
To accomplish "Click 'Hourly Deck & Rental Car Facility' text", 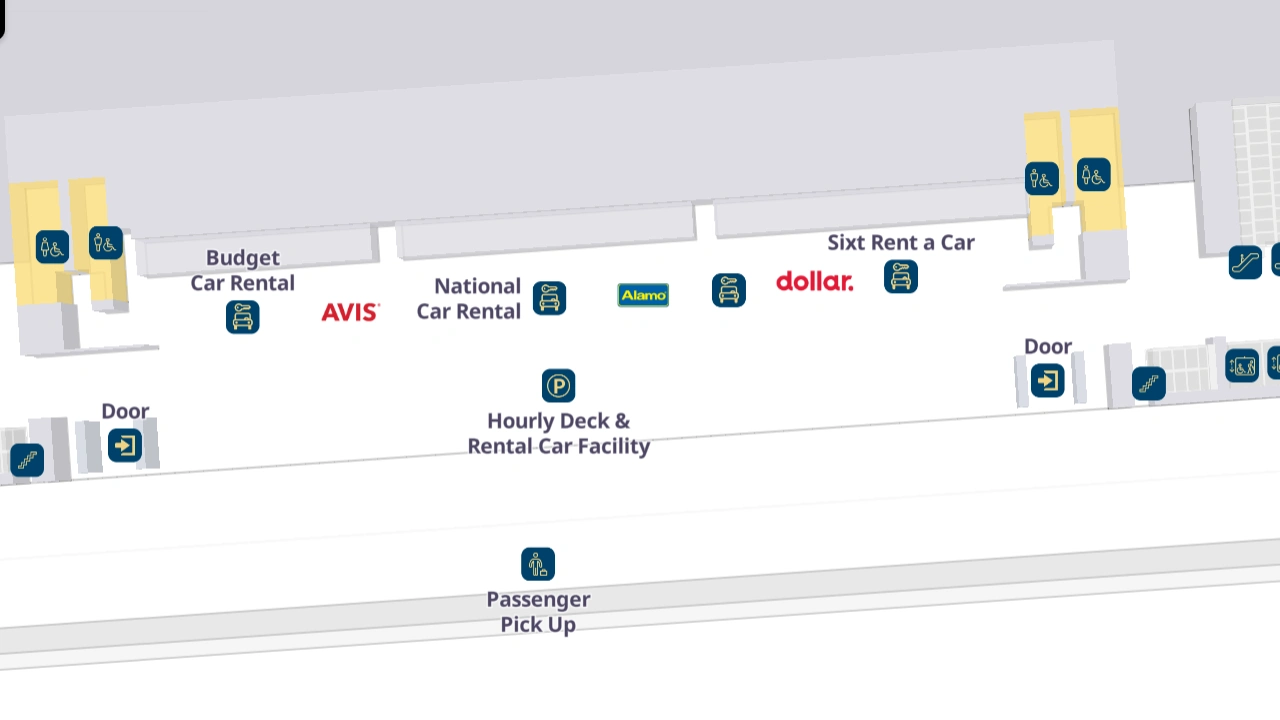I will click(559, 433).
